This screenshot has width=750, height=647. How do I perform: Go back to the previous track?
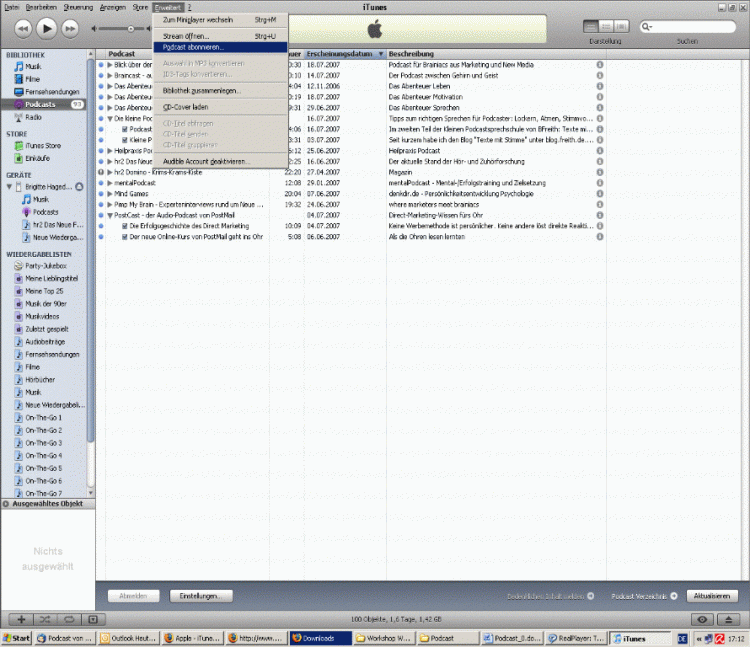click(22, 28)
